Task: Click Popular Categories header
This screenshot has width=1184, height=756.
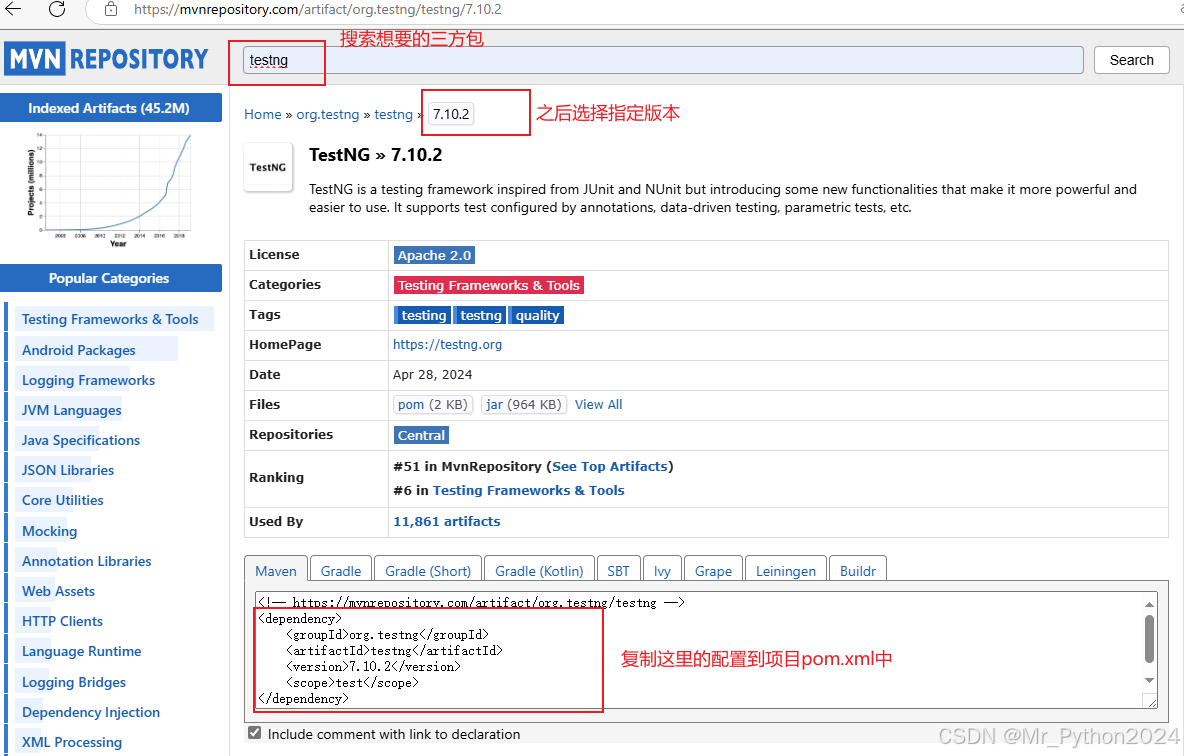Action: [109, 278]
